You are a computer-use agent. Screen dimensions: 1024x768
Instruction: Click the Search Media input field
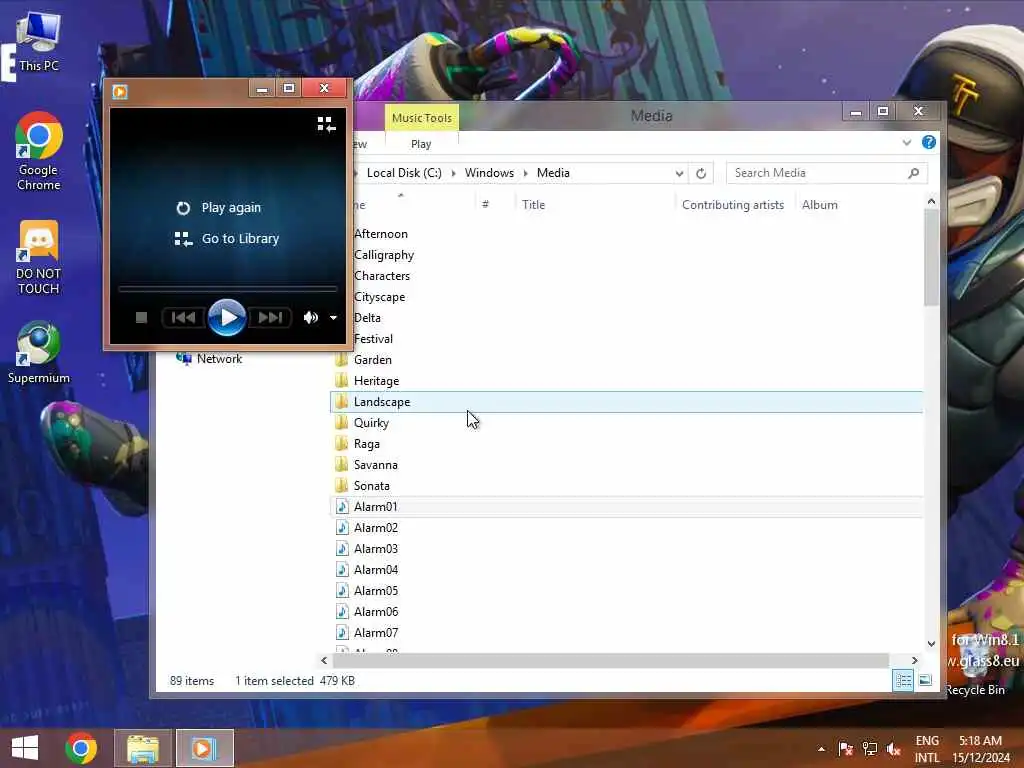pyautogui.click(x=816, y=173)
